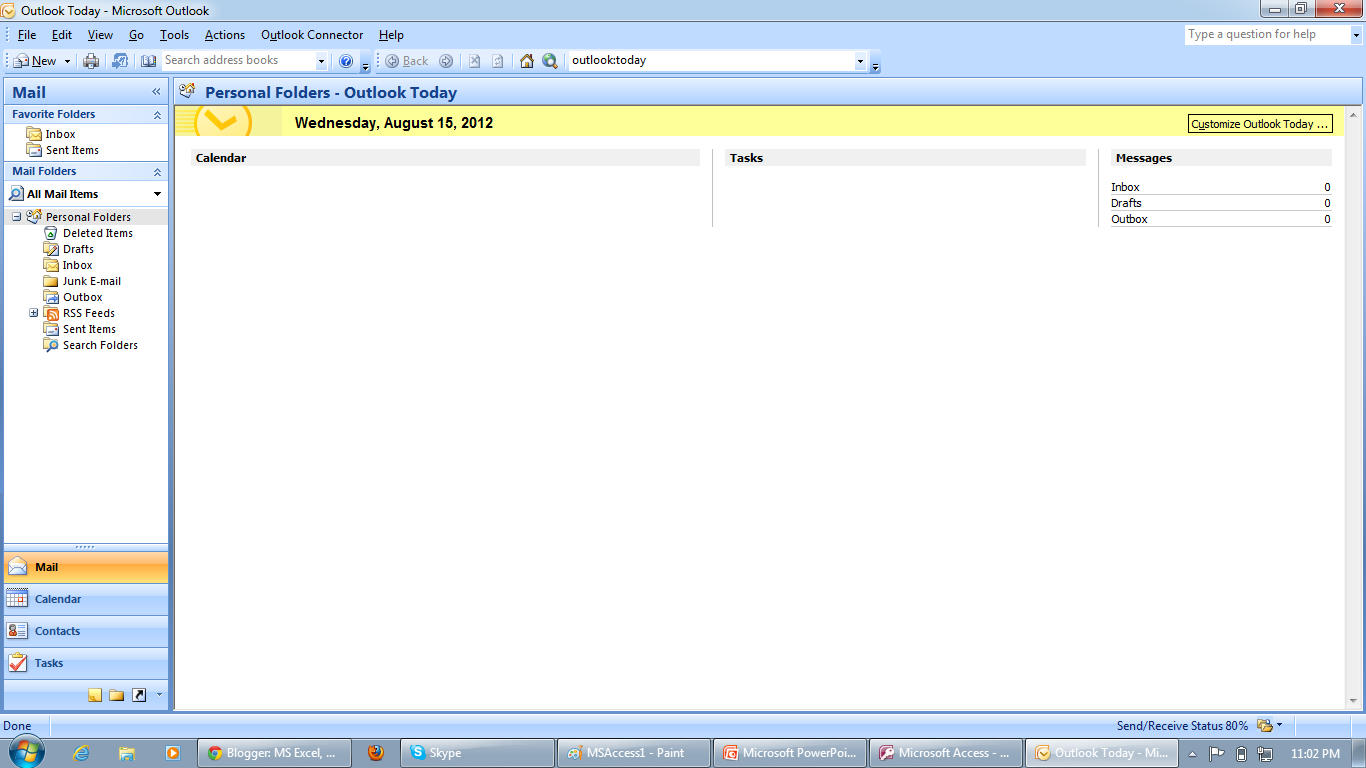Viewport: 1366px width, 768px height.
Task: Open the New item dropdown arrow
Action: pos(66,61)
